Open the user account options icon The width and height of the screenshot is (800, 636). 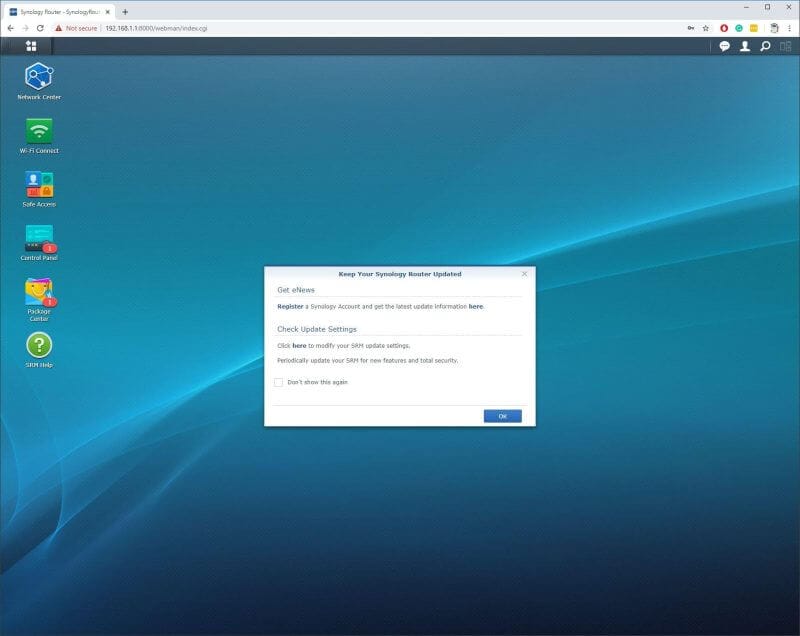point(746,46)
